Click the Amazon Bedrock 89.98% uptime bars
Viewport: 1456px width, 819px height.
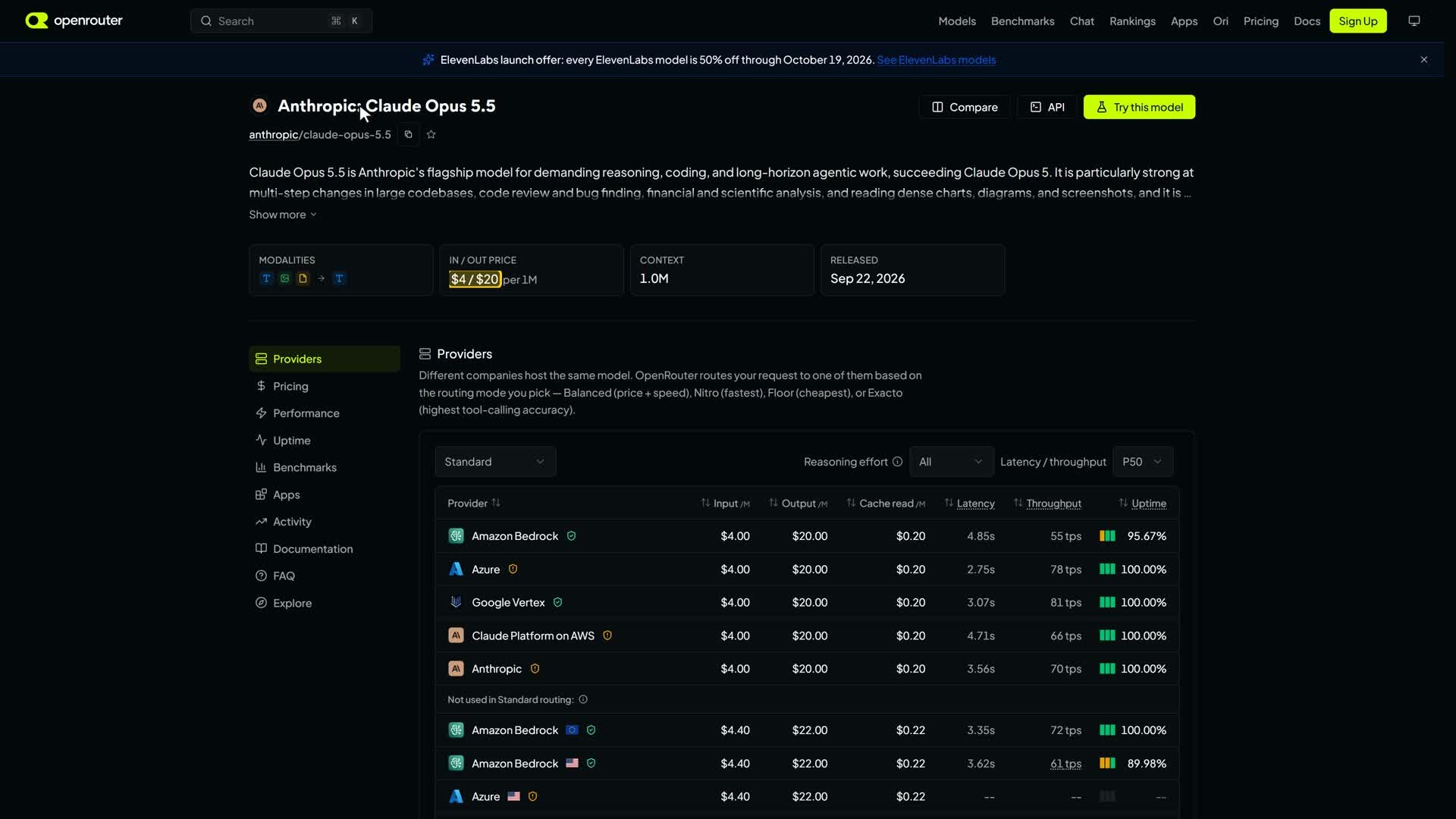click(1107, 764)
